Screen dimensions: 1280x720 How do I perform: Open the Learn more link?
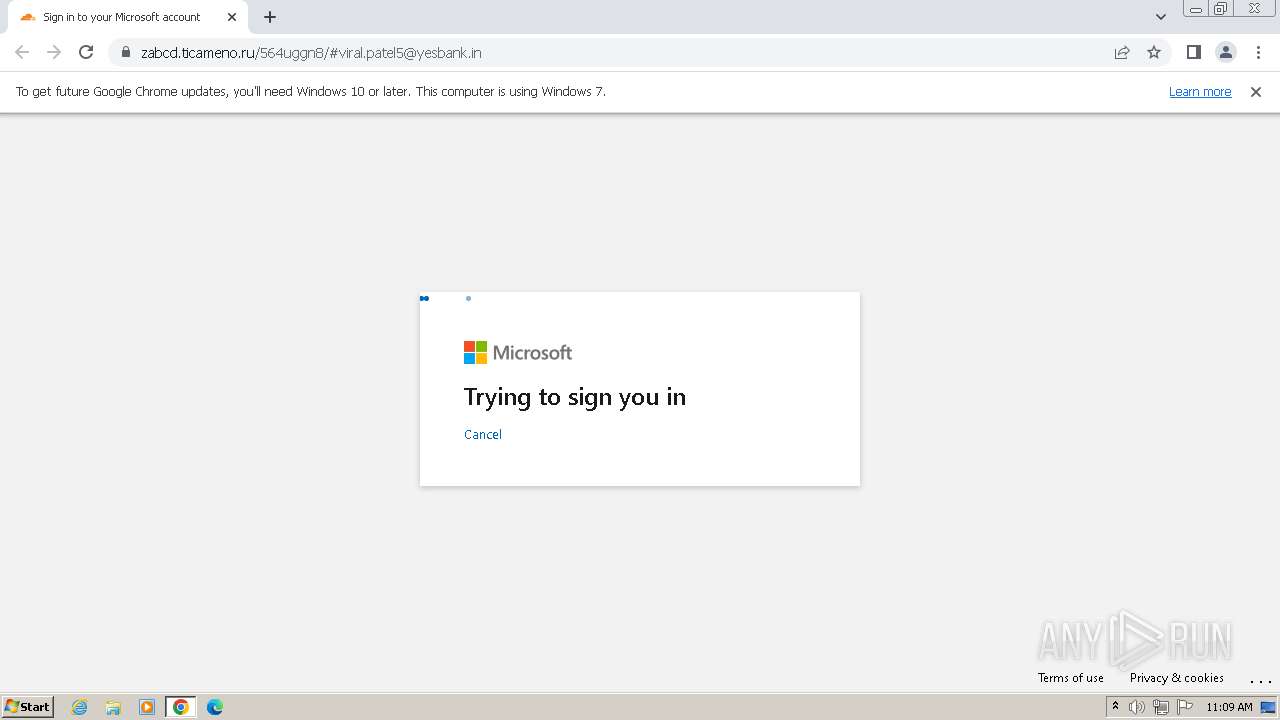(x=1200, y=91)
